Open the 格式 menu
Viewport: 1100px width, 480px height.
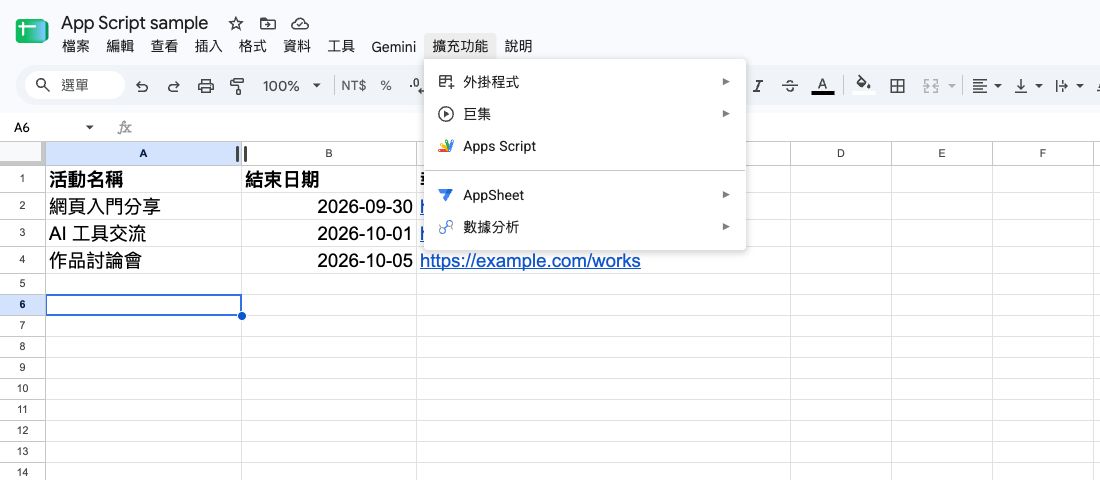pos(253,47)
